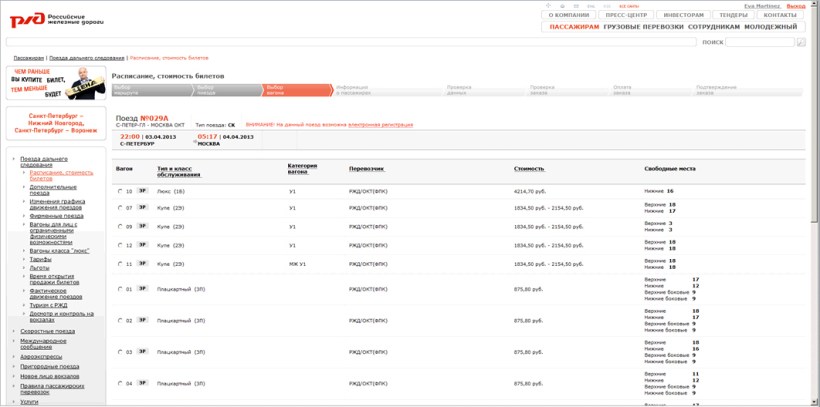Click the ЭР badge for wagon 04

tap(142, 383)
